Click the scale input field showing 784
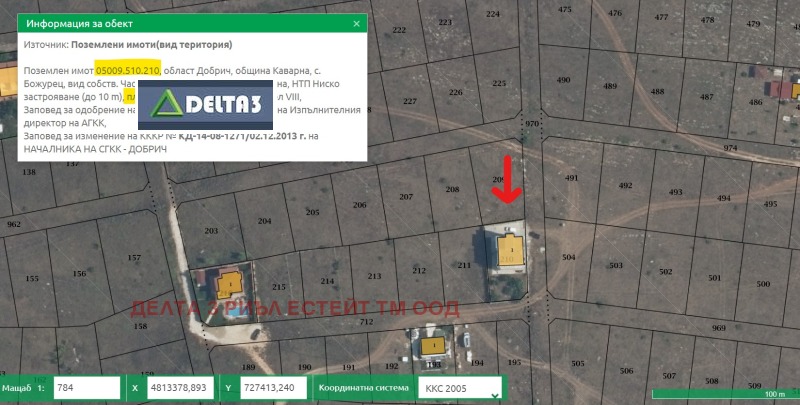 pyautogui.click(x=87, y=387)
